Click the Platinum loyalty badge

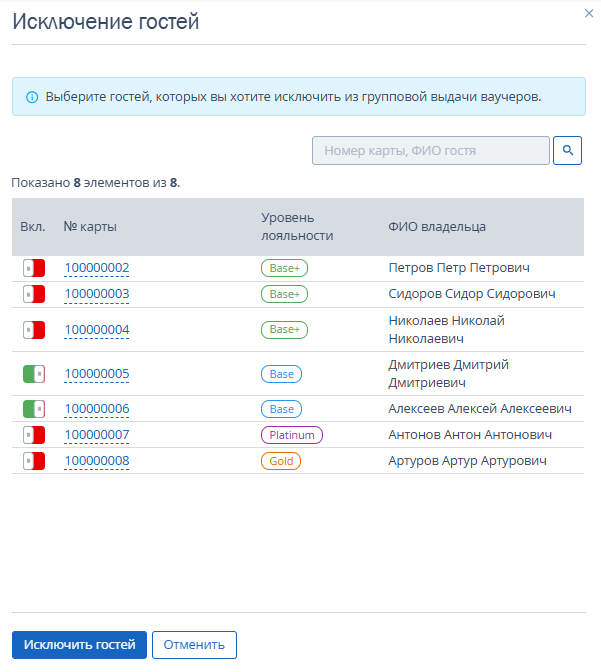[x=292, y=435]
